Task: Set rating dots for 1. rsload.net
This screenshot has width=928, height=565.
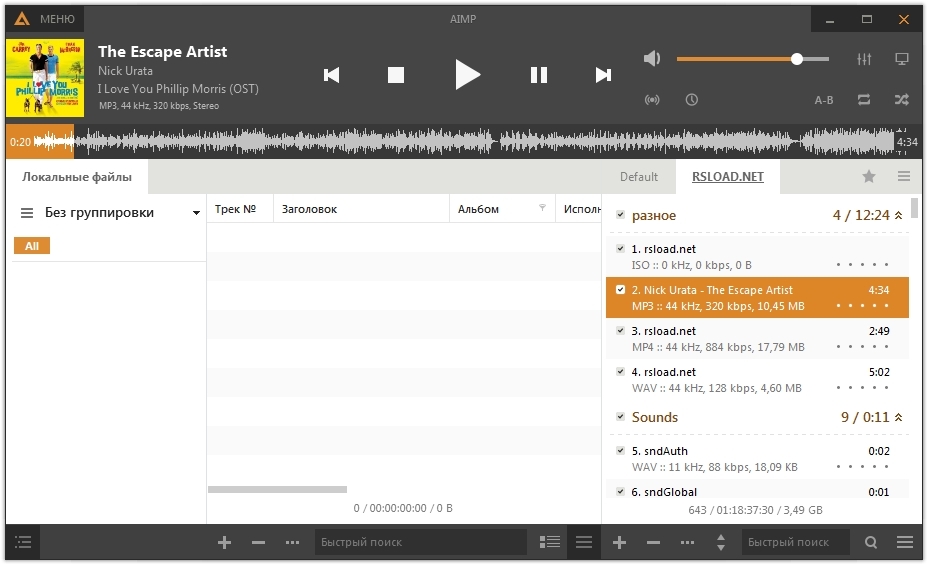Action: [862, 265]
